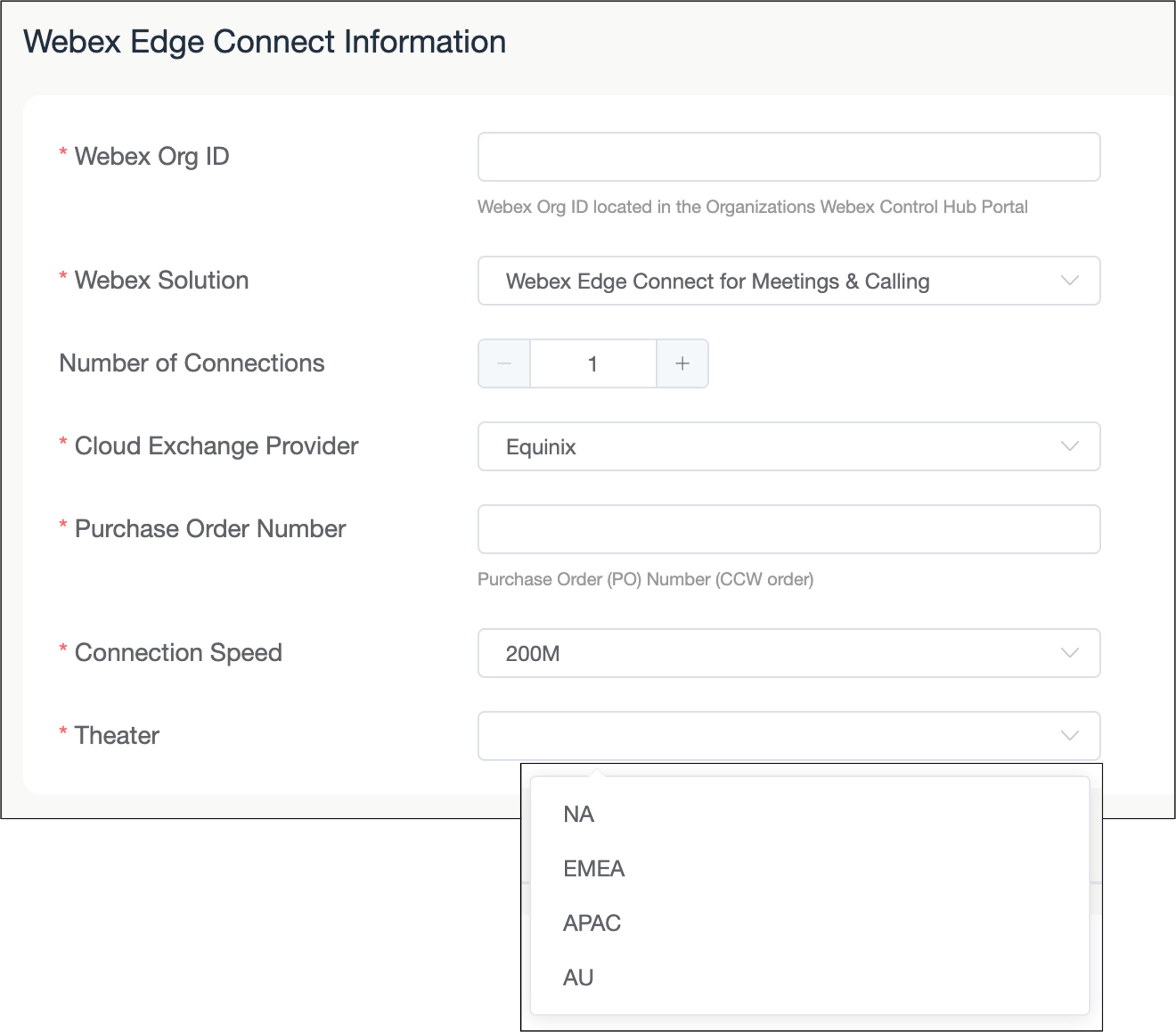
Task: Click the empty Theater select box
Action: 765,736
